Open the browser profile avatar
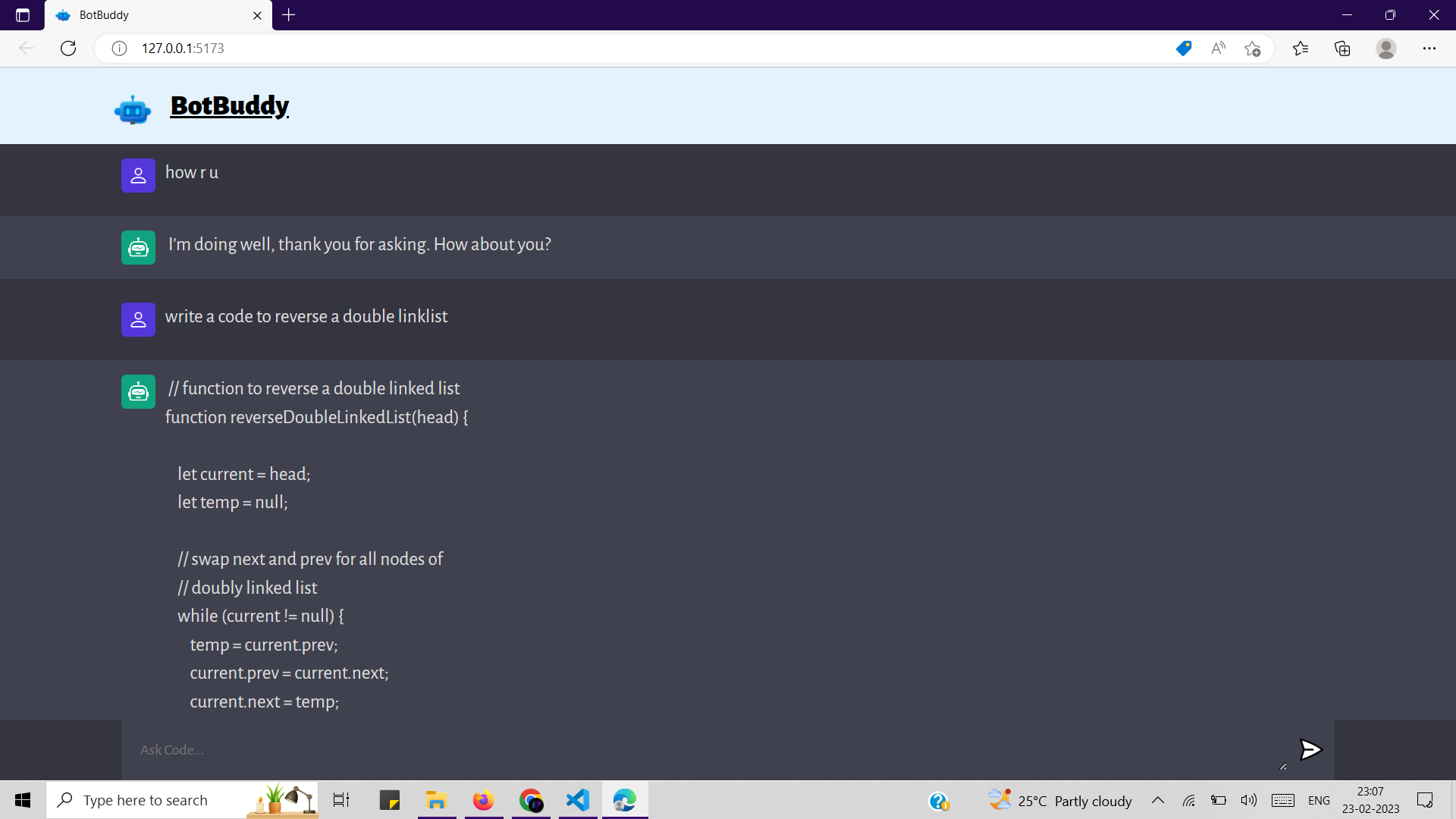This screenshot has height=819, width=1456. coord(1386,49)
